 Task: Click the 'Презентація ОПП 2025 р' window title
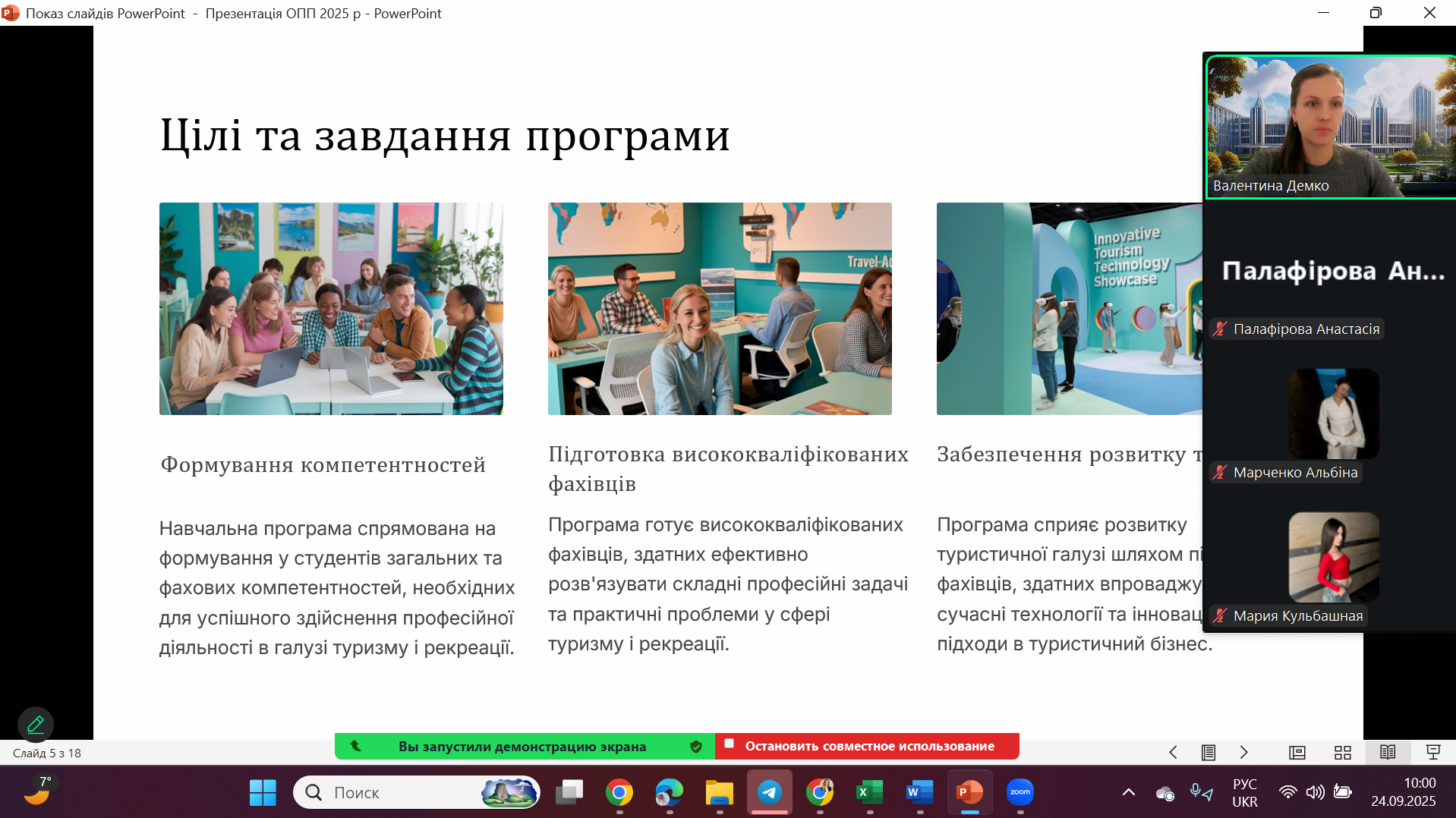click(x=283, y=14)
